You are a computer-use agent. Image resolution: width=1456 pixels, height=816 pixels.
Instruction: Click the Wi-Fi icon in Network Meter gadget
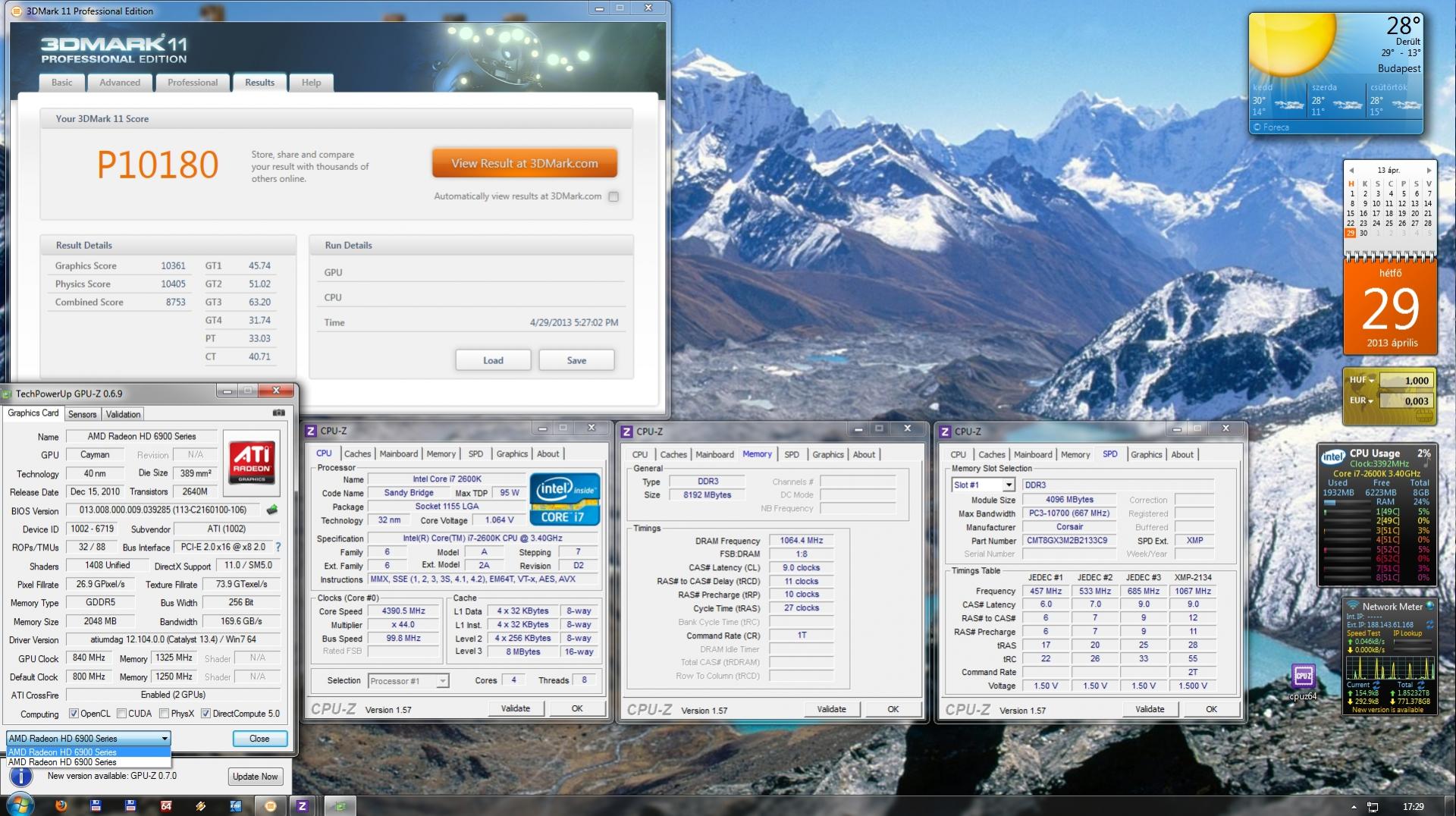pyautogui.click(x=1351, y=606)
